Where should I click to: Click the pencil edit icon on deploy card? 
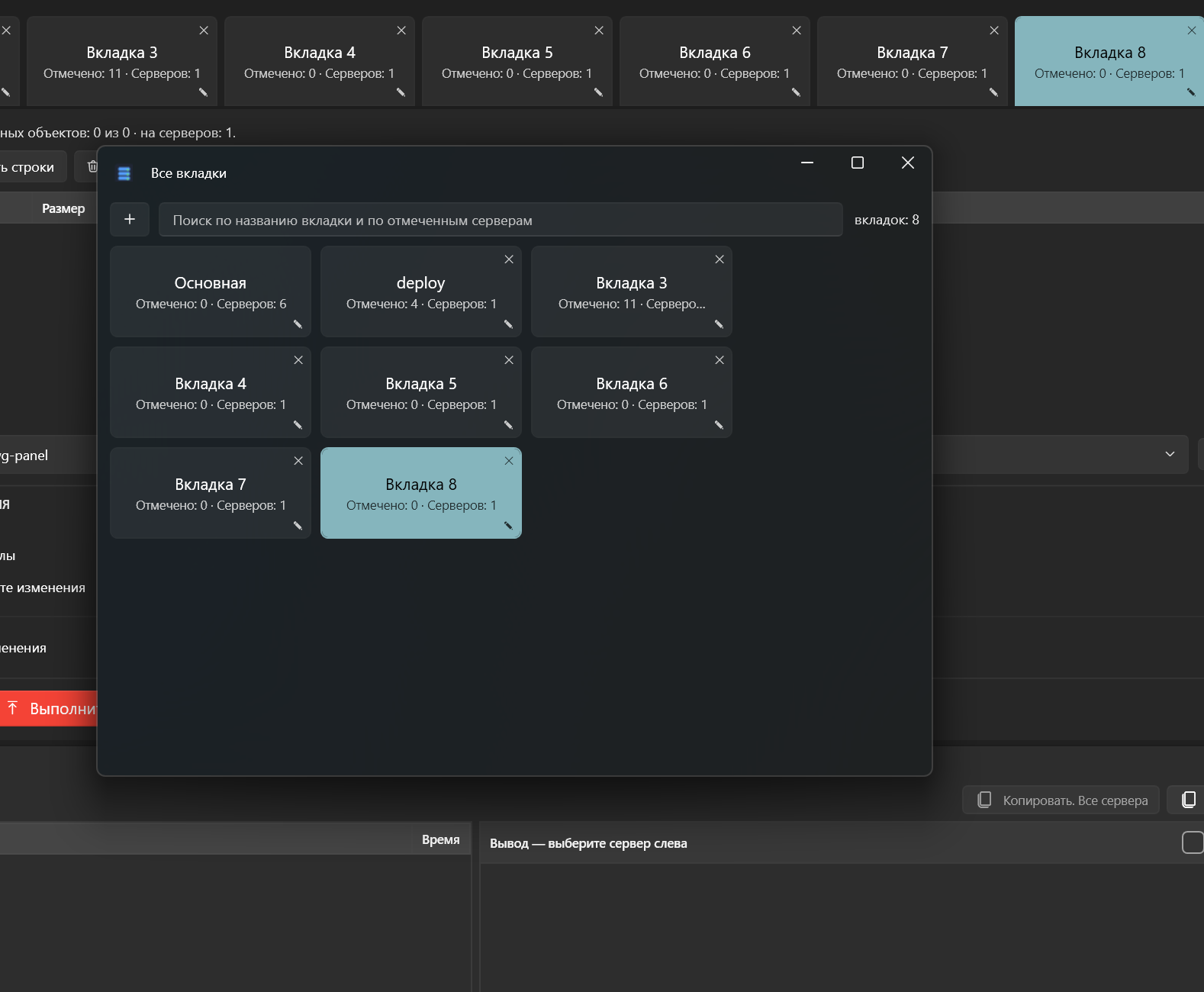(x=508, y=324)
